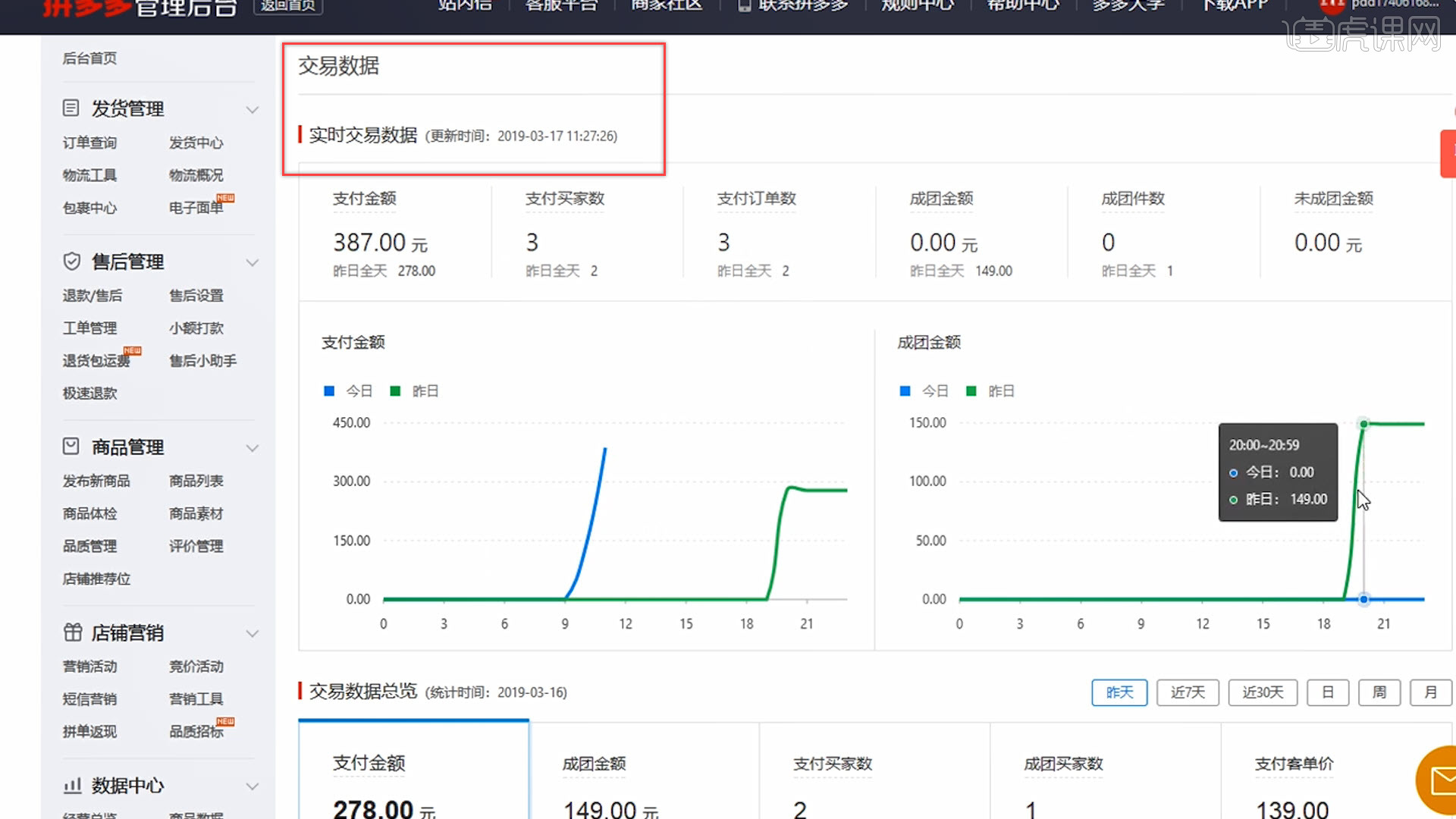
Task: Open 极速退款
Action: point(89,394)
